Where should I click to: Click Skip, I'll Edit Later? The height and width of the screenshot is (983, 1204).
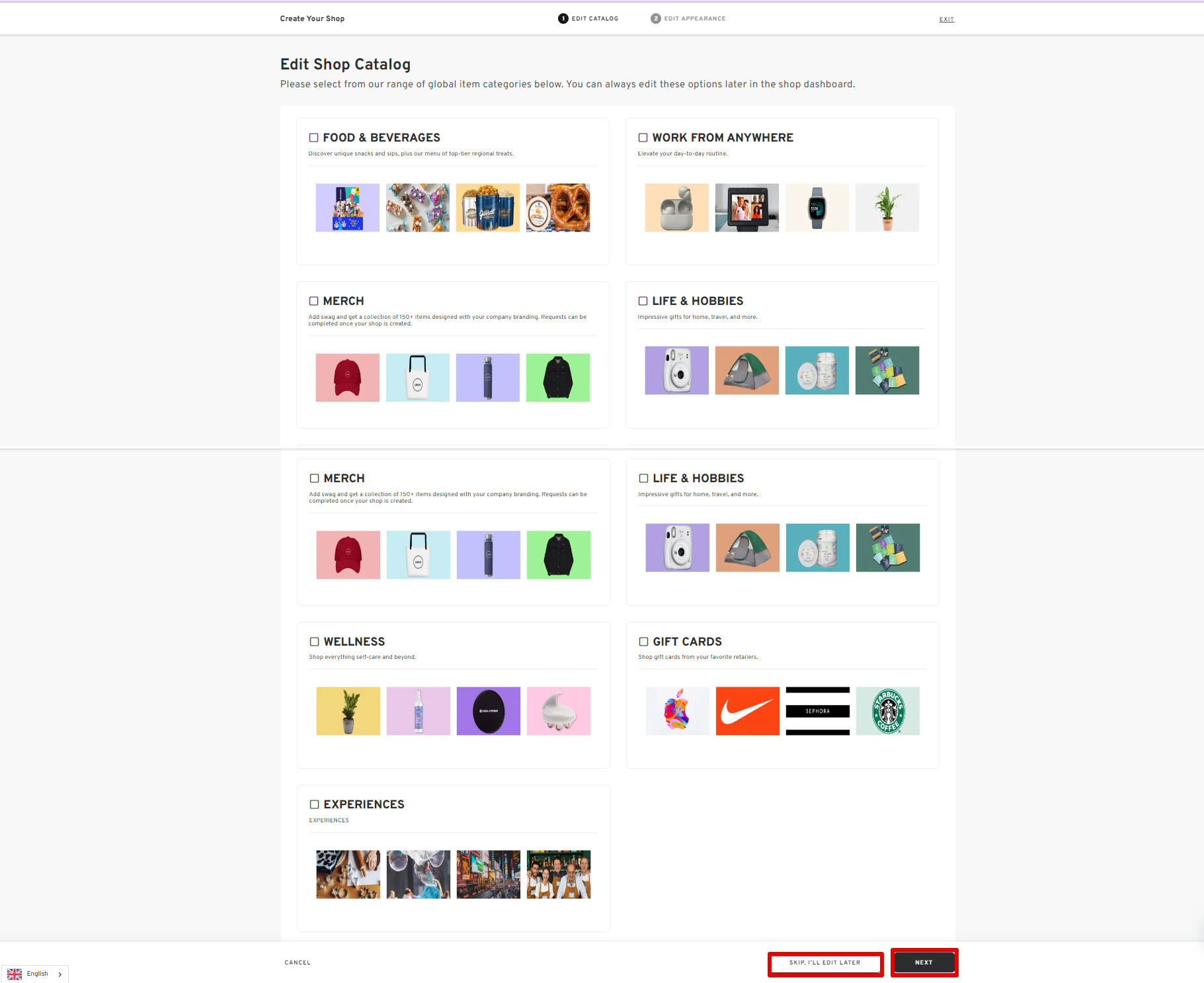point(825,962)
